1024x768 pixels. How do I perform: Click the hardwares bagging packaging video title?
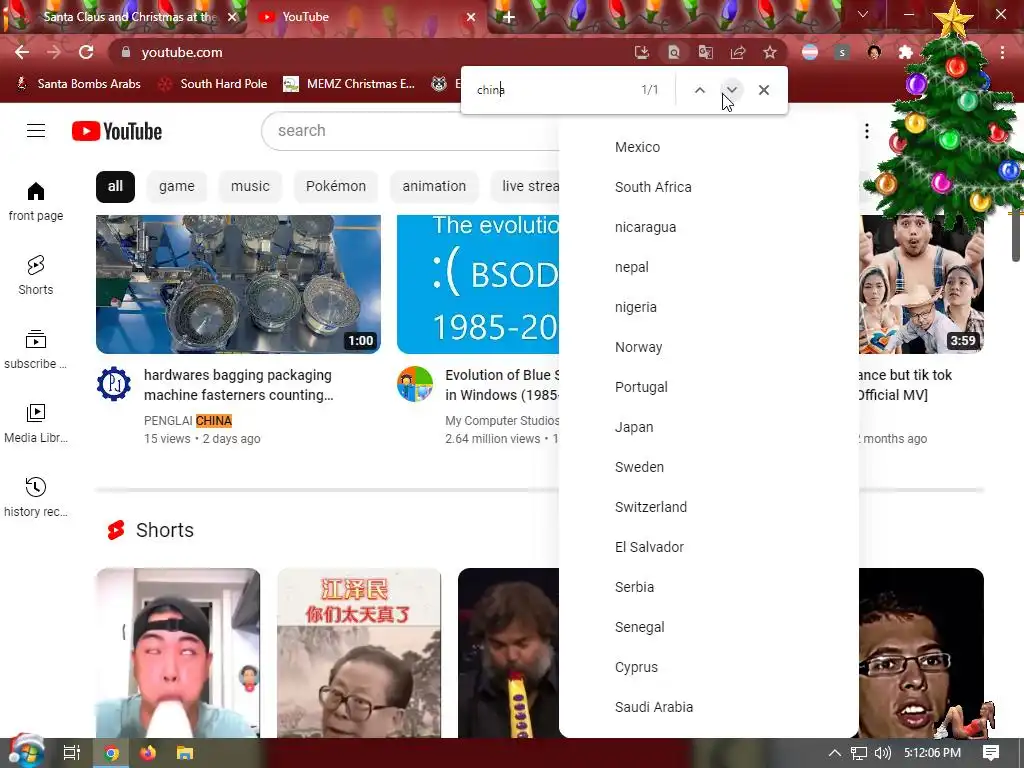pyautogui.click(x=238, y=385)
